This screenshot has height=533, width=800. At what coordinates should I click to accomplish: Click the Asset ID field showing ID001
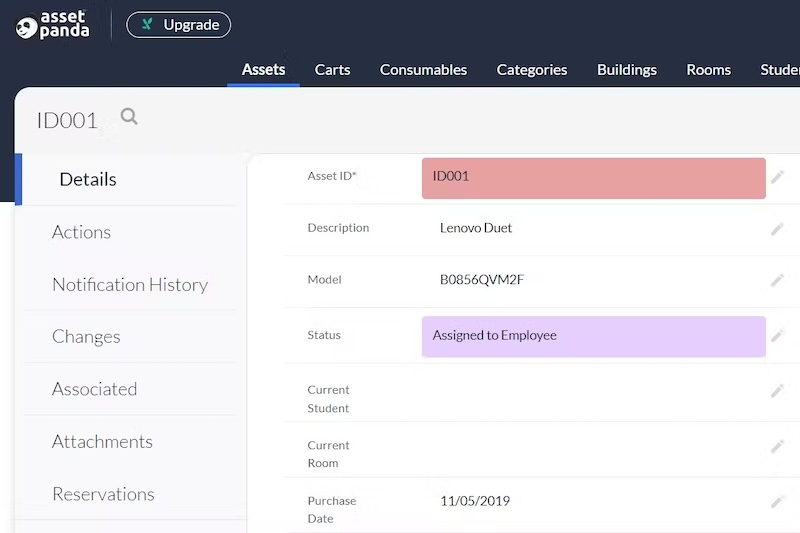pos(593,177)
